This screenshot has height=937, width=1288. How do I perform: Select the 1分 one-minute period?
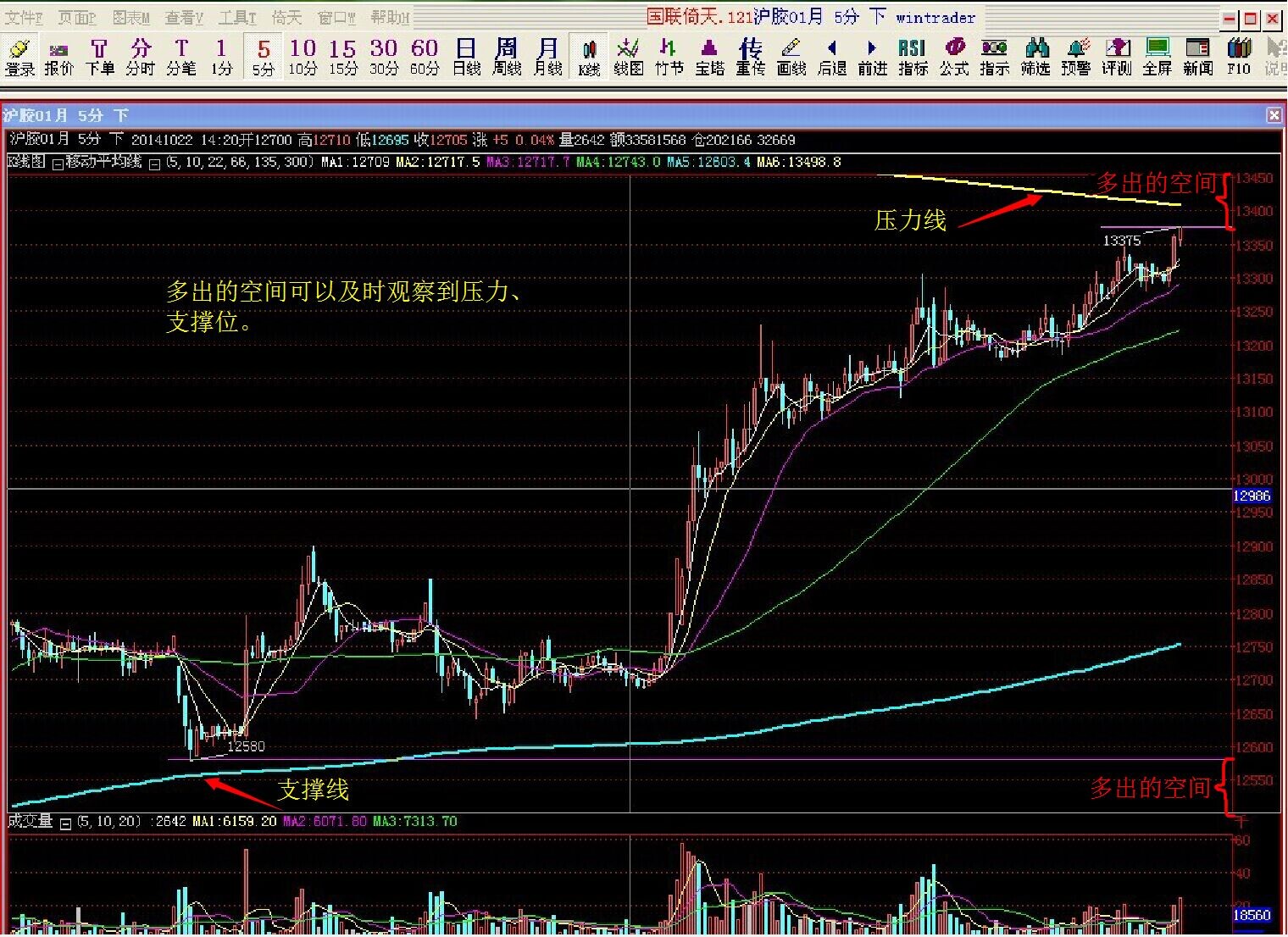coord(221,57)
